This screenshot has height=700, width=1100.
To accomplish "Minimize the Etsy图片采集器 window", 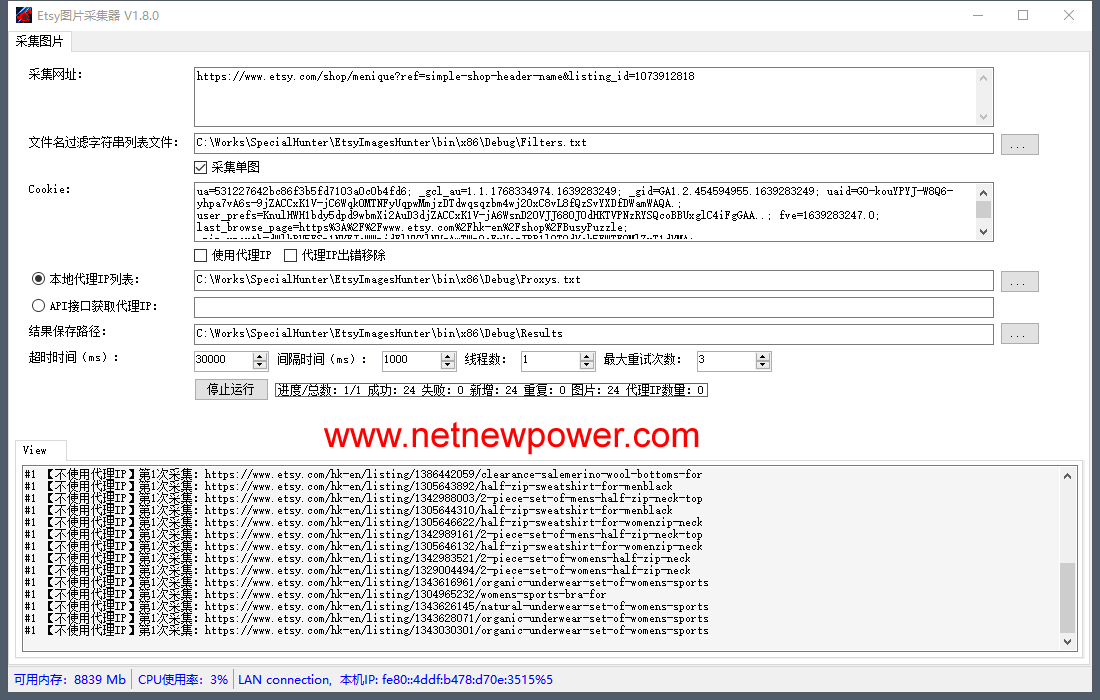I will [978, 15].
